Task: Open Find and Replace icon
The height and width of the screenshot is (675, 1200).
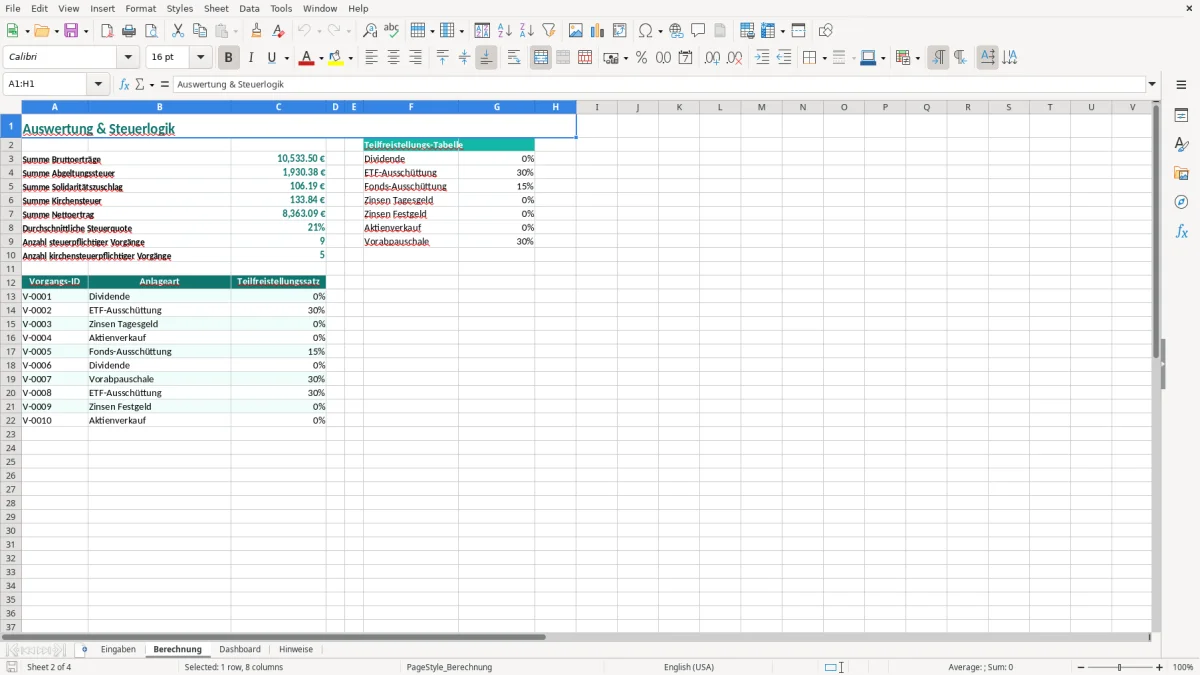Action: point(370,31)
